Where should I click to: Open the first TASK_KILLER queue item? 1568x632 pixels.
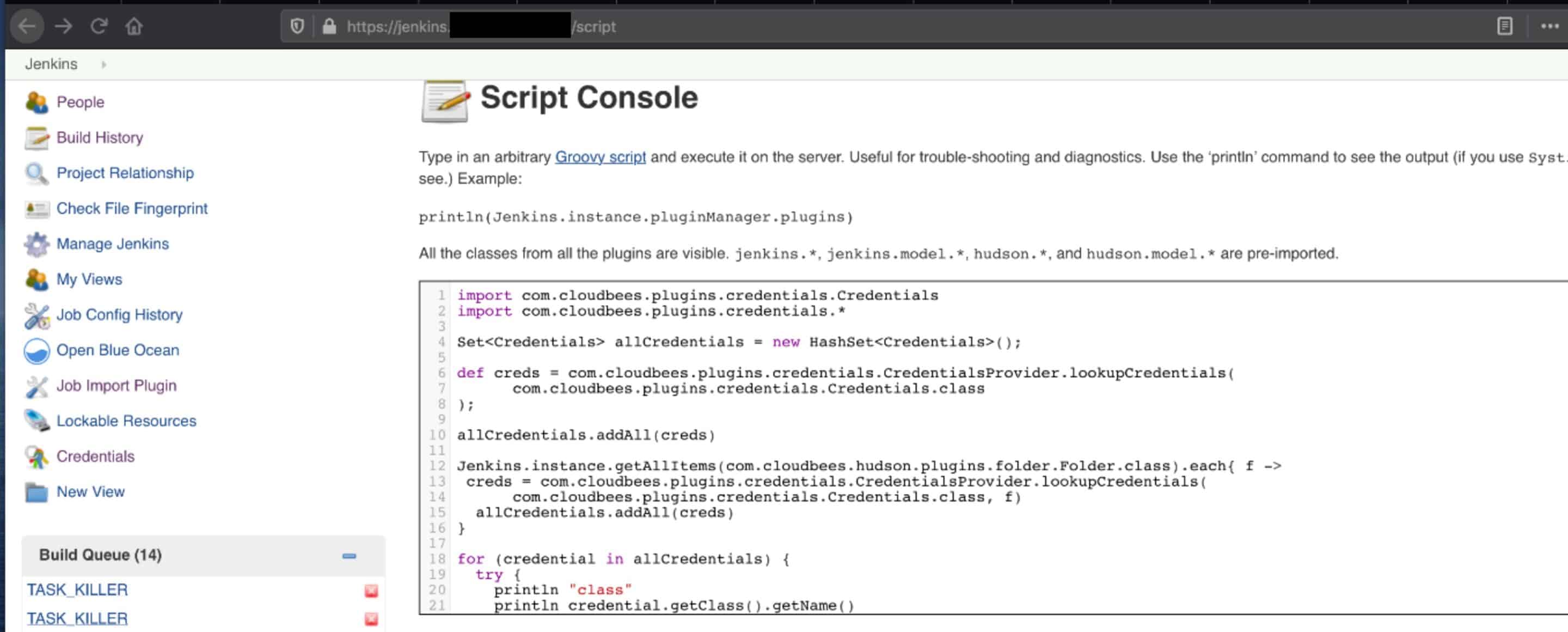[77, 590]
